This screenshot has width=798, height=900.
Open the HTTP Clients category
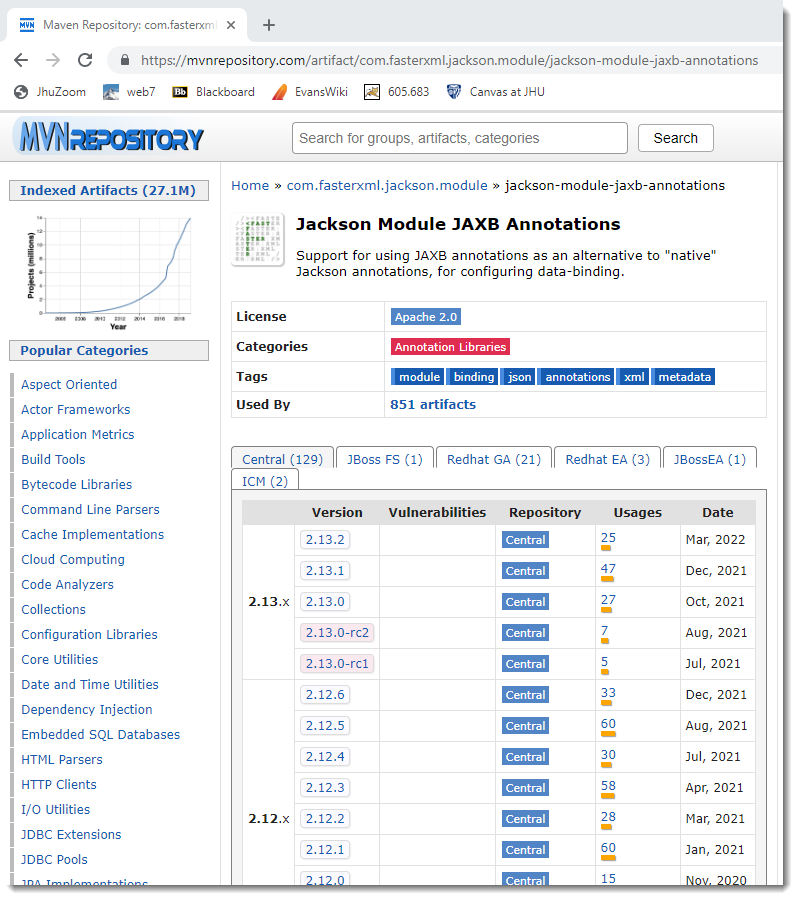59,785
